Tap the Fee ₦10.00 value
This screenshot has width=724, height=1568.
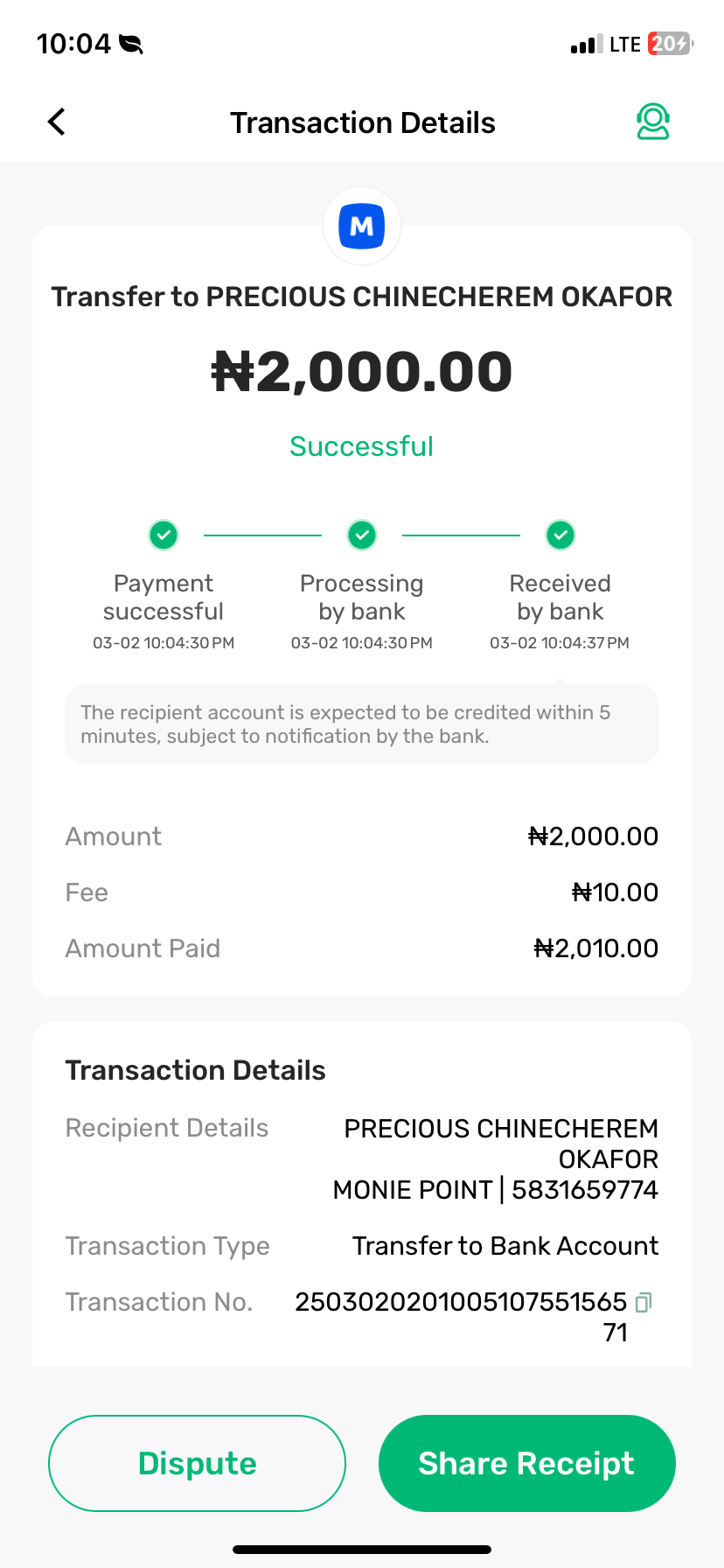(615, 892)
